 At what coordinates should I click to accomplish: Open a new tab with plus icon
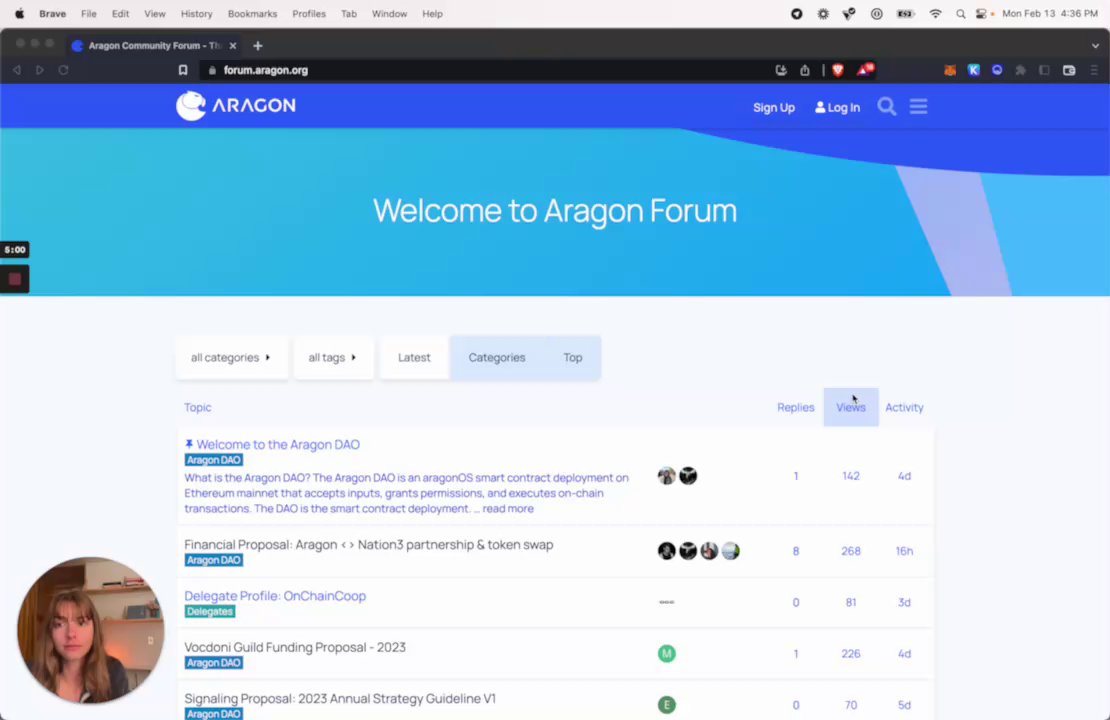[x=258, y=46]
